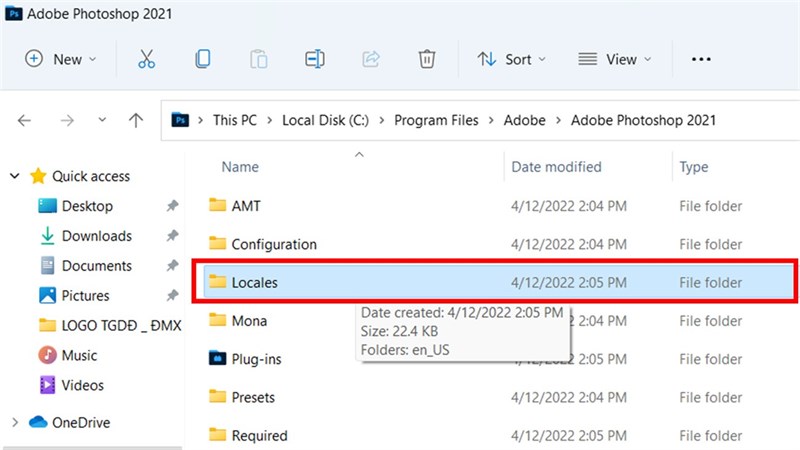This screenshot has height=450, width=800.
Task: Navigate to Local Disk (C:) breadcrumb
Action: pyautogui.click(x=326, y=120)
